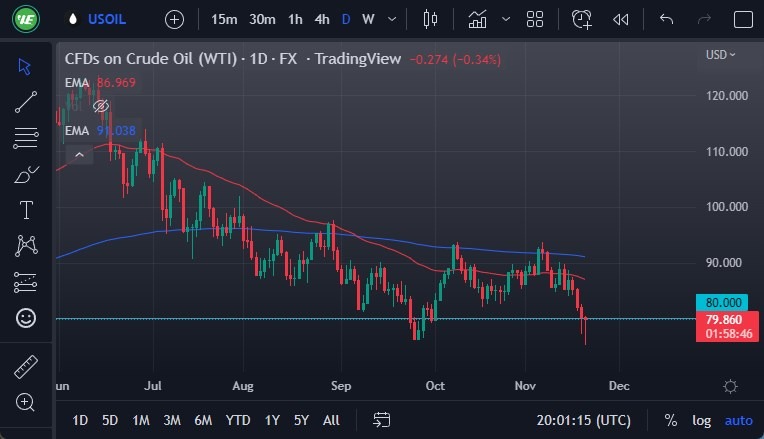Image resolution: width=764 pixels, height=439 pixels.
Task: Switch to the 4h timeframe
Action: [x=322, y=19]
